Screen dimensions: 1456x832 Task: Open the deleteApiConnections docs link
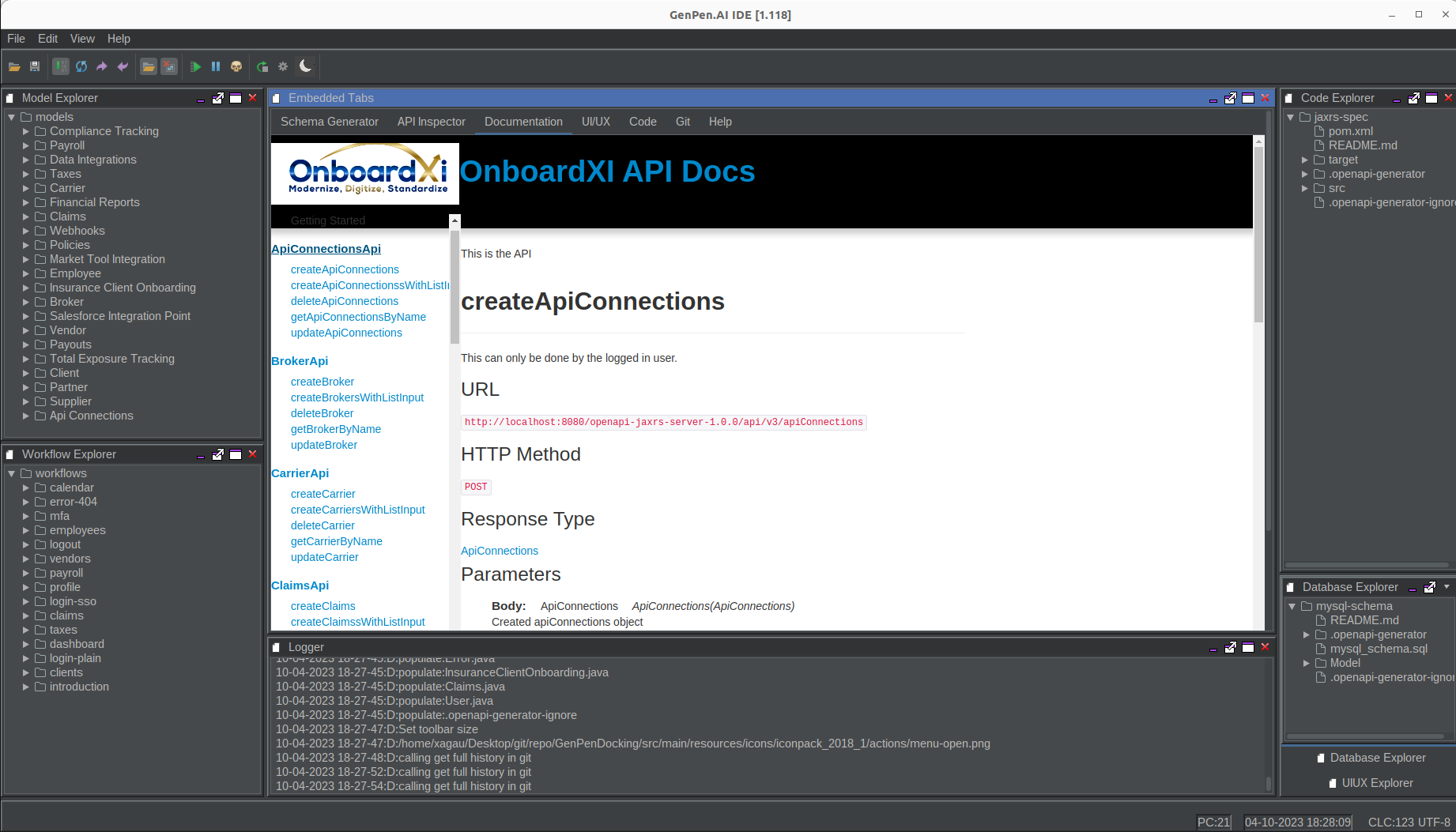pyautogui.click(x=345, y=301)
